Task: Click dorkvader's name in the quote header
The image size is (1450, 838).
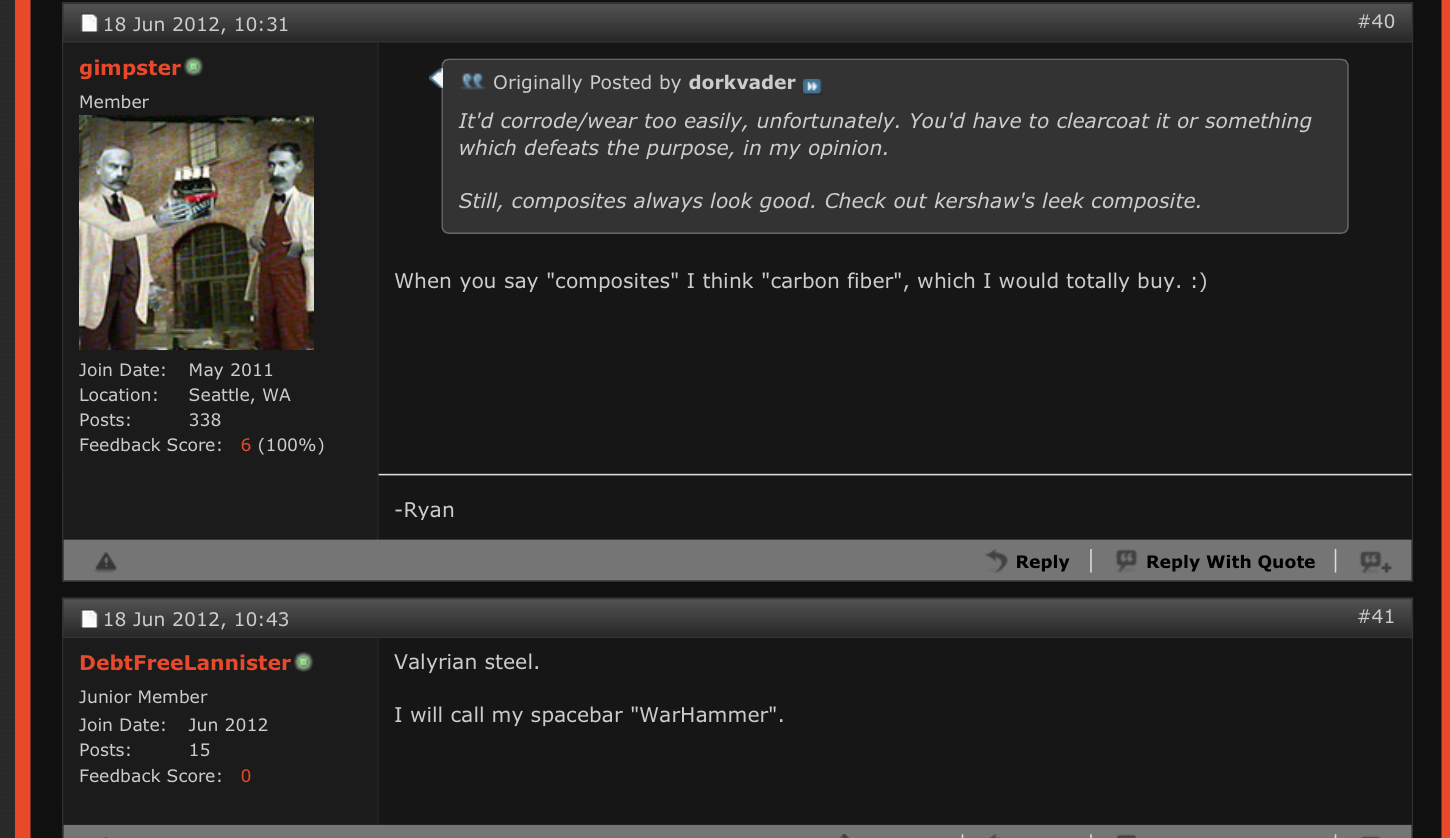Action: pos(742,83)
